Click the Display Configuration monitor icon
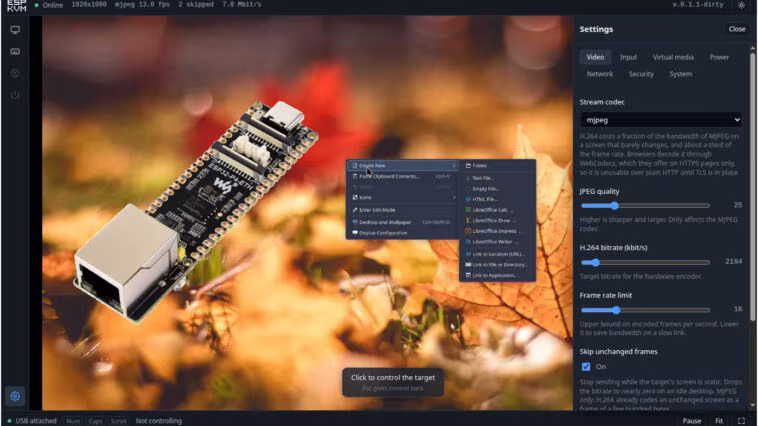The width and height of the screenshot is (758, 426). pyautogui.click(x=355, y=233)
